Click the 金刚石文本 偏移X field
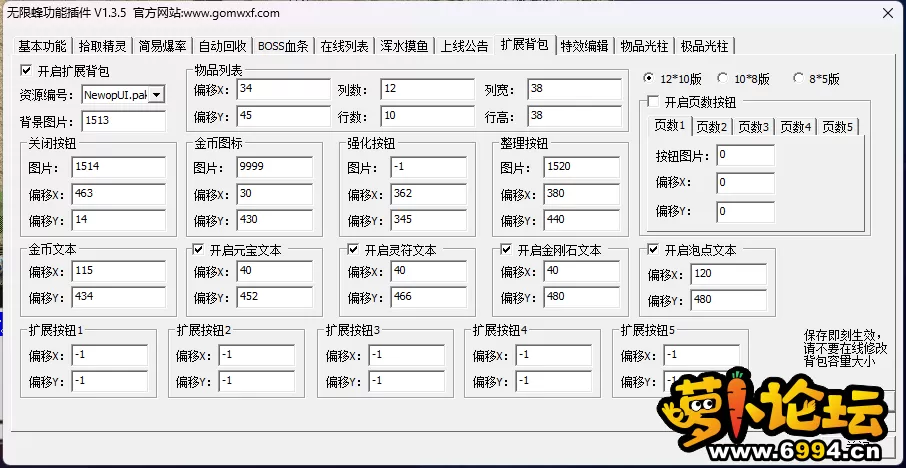This screenshot has width=906, height=468. 581,271
